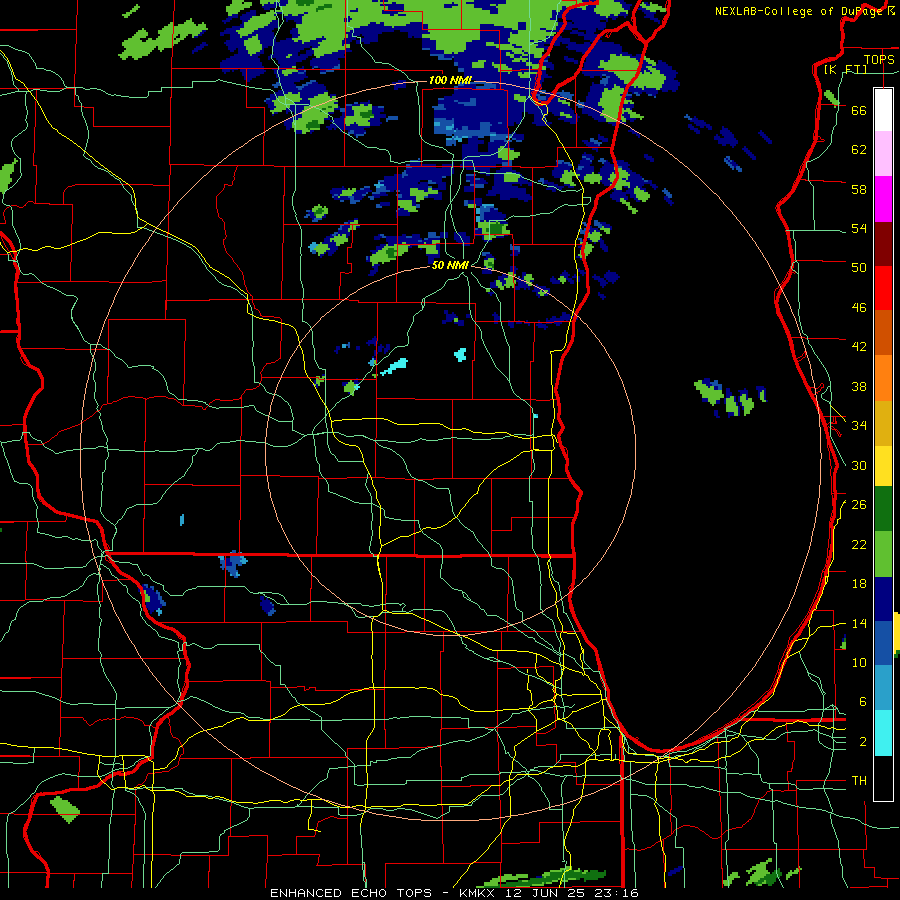Viewport: 900px width, 900px height.
Task: Click the NEXLAB-College of DuPage label
Action: (799, 11)
